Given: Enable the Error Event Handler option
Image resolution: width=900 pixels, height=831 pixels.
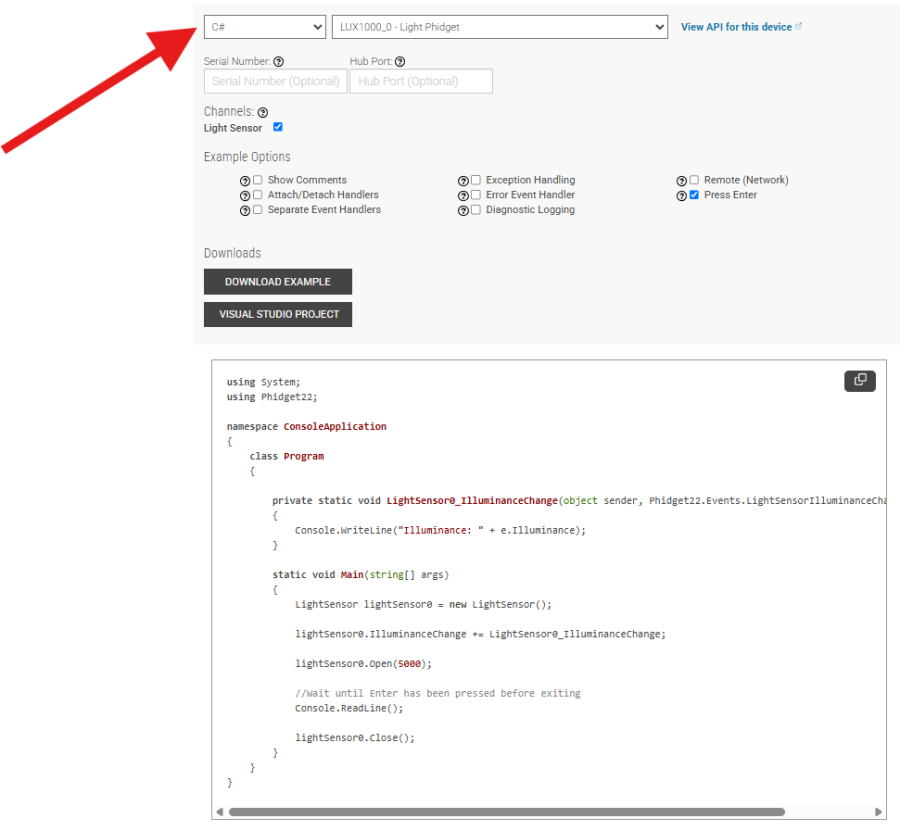Looking at the screenshot, I should 475,195.
